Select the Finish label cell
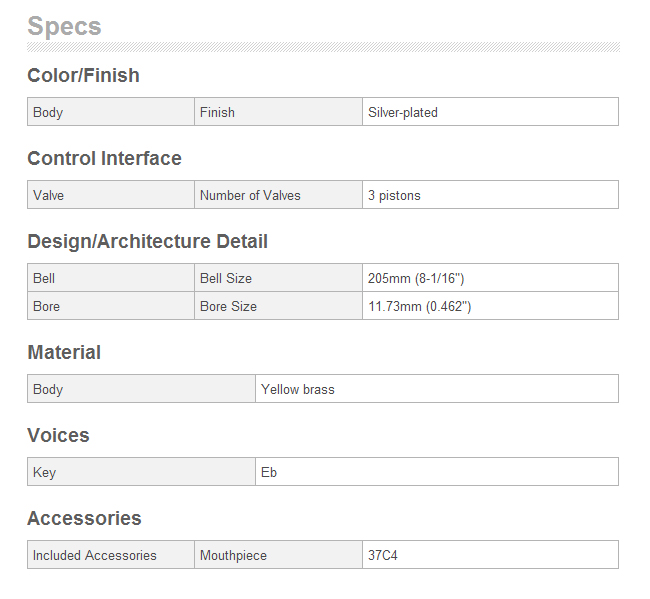The width and height of the screenshot is (650, 599). 278,112
